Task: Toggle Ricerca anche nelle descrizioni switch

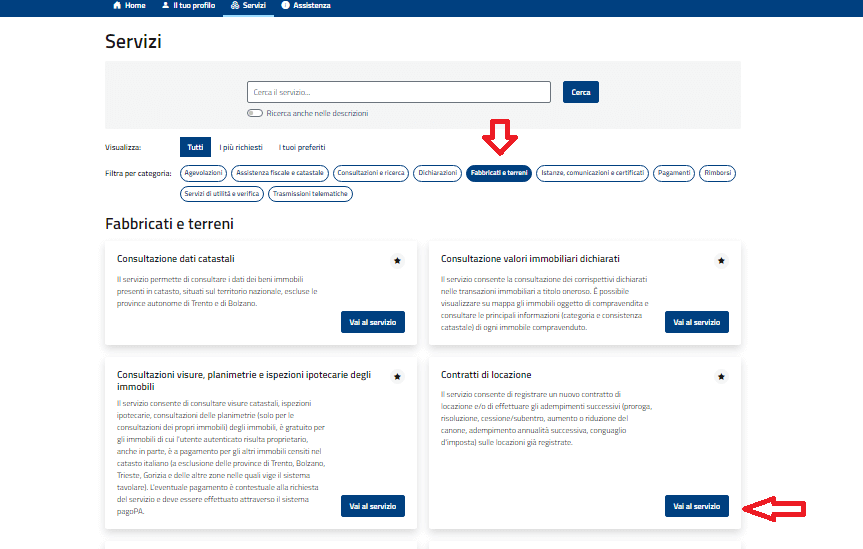Action: coord(255,113)
